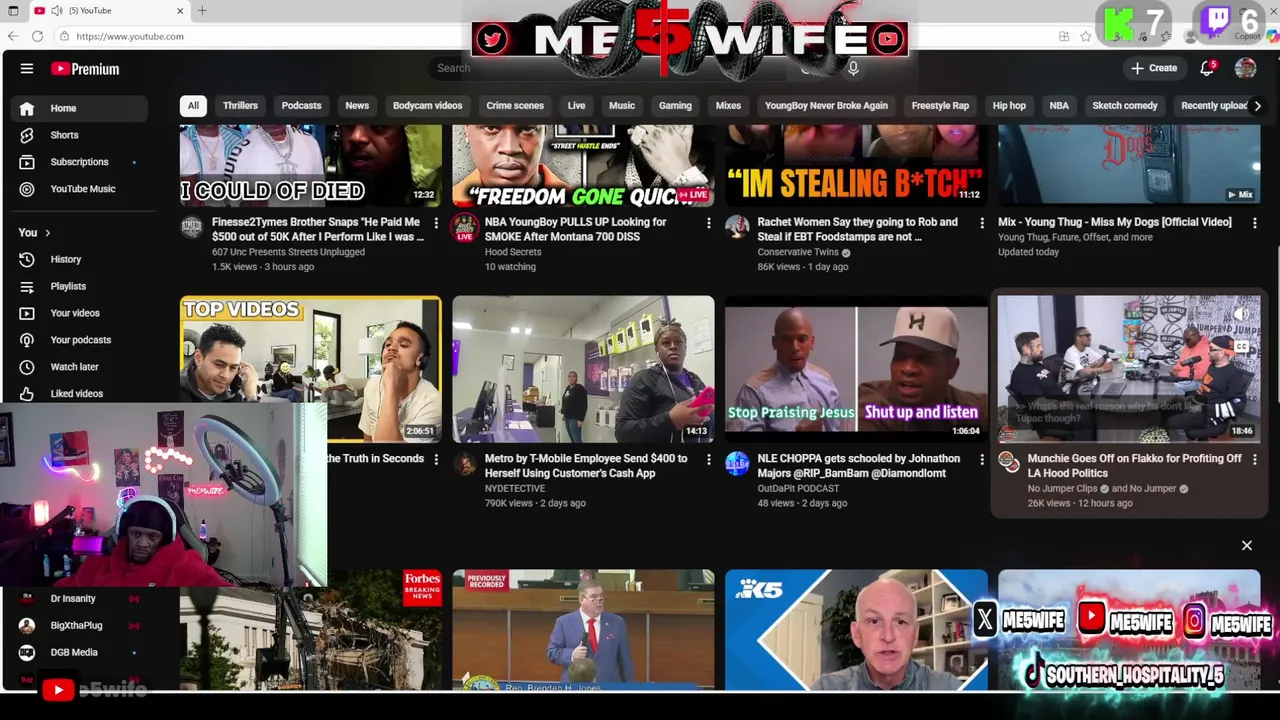Select the Gaming filter chip
This screenshot has height=720, width=1280.
pyautogui.click(x=675, y=105)
